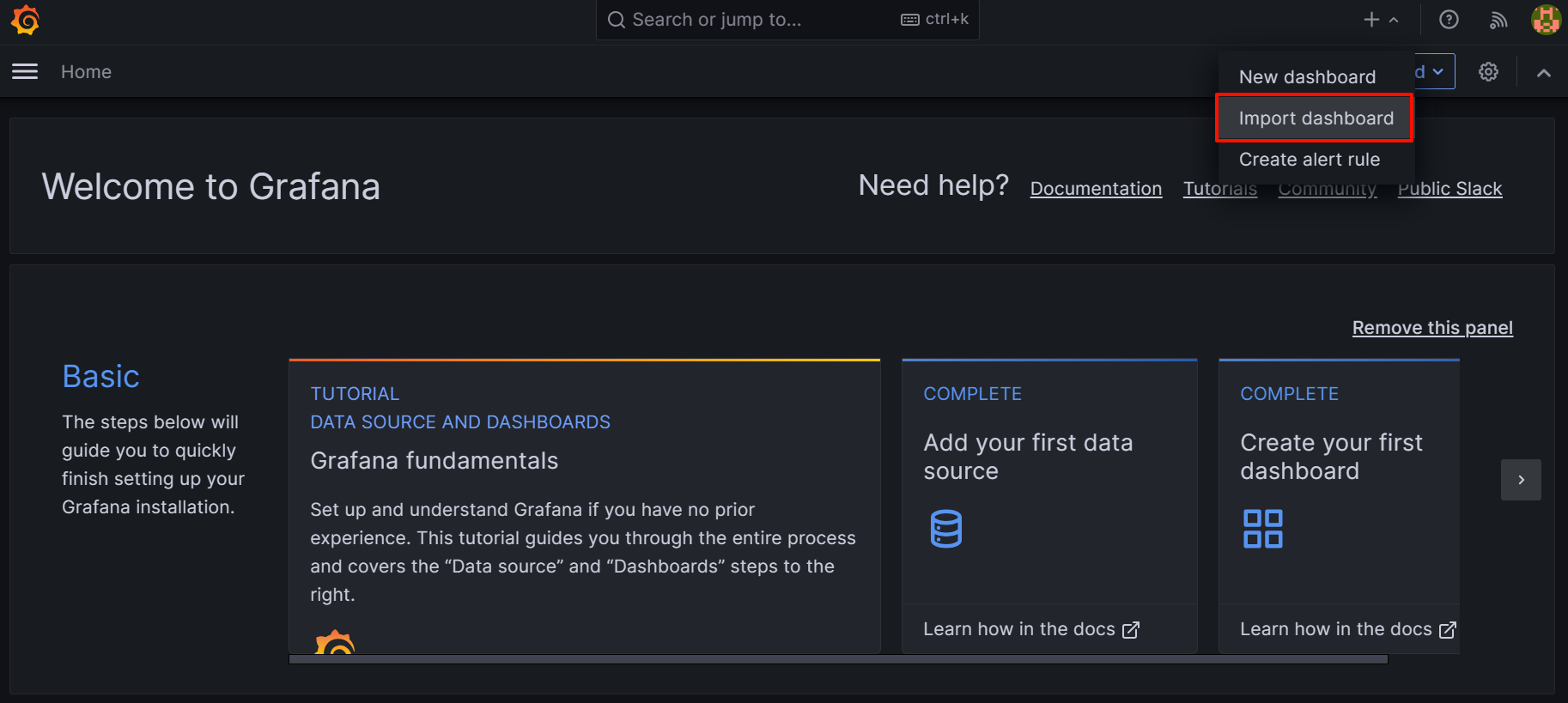
Task: Click the Need help? text
Action: [x=933, y=185]
